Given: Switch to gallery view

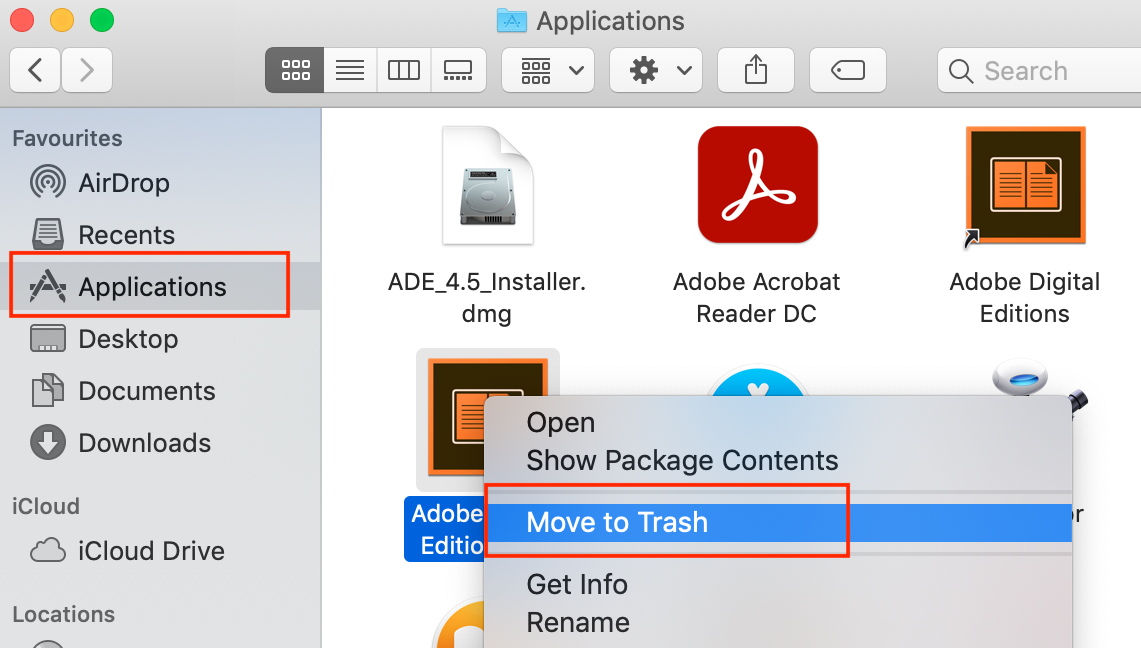Looking at the screenshot, I should pos(458,71).
